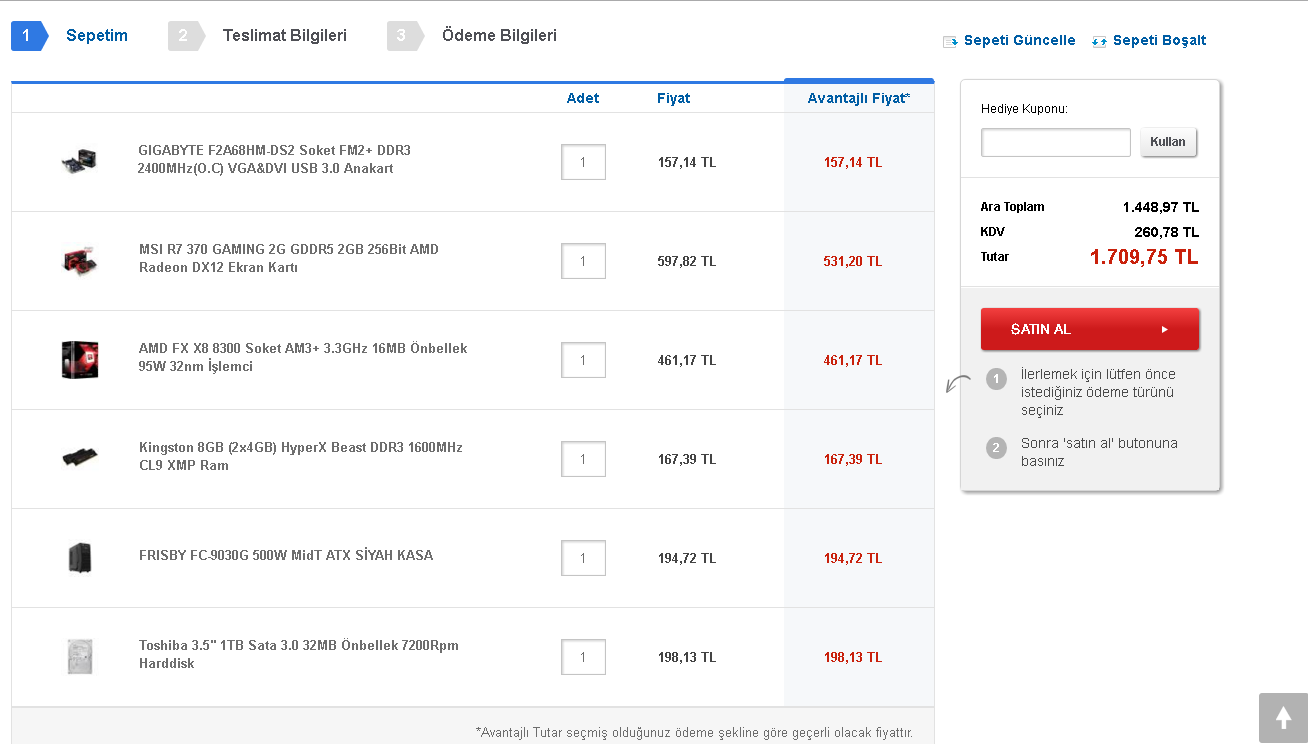
Task: Click the Kingston HyperX RAM image
Action: coord(79,458)
